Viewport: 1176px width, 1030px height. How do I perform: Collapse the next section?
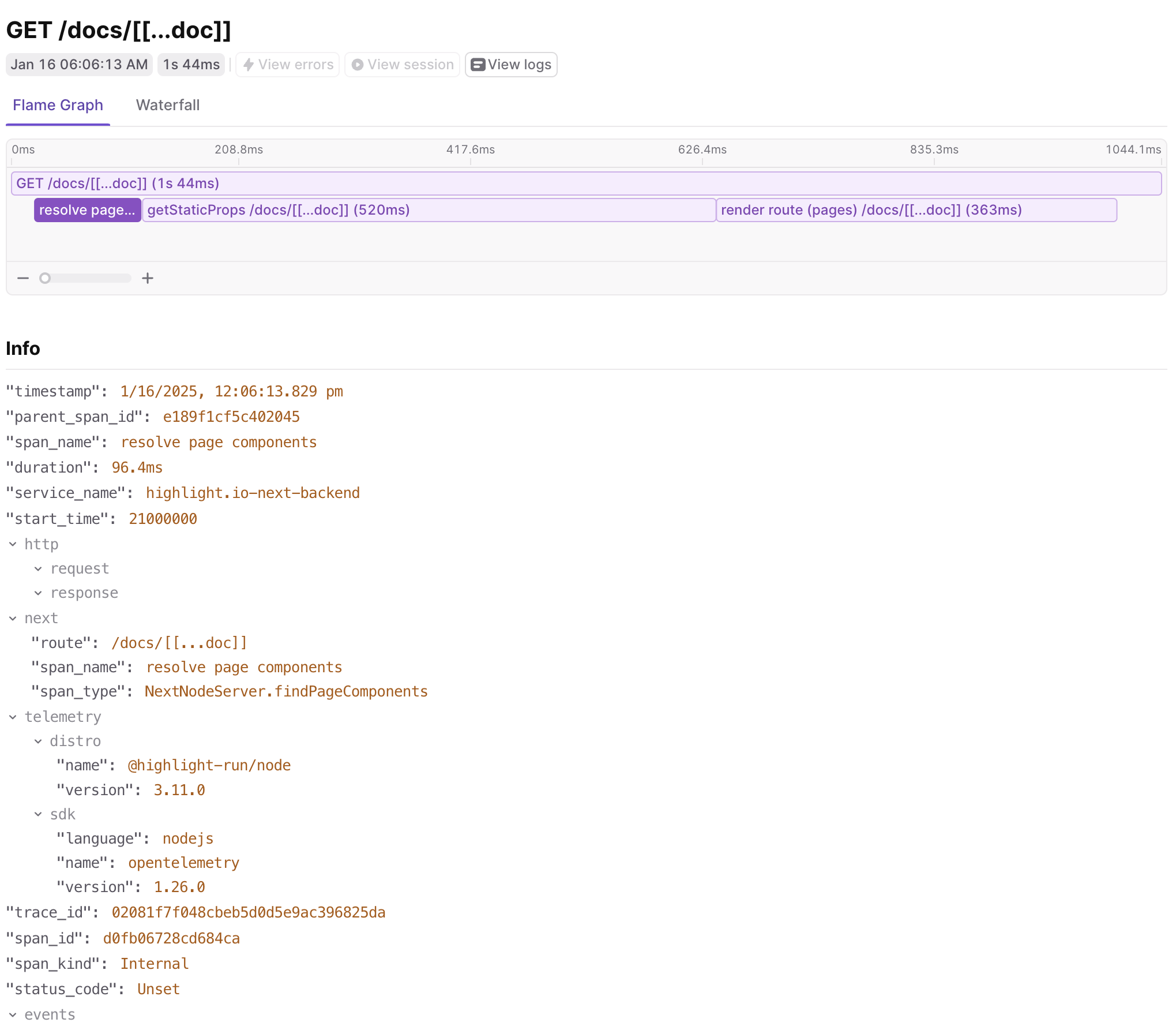coord(13,617)
